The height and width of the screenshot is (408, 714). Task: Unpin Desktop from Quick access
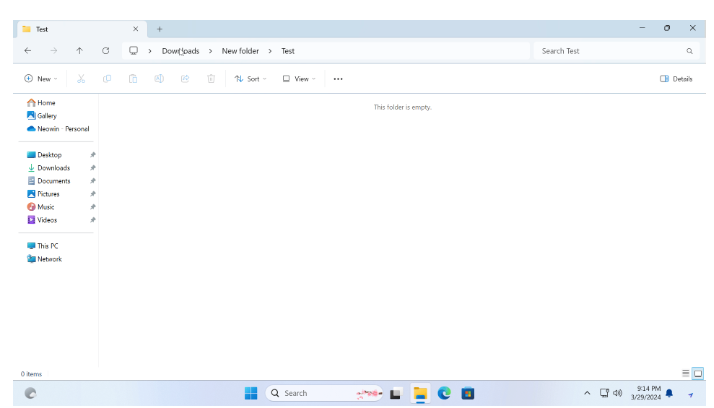pos(93,155)
